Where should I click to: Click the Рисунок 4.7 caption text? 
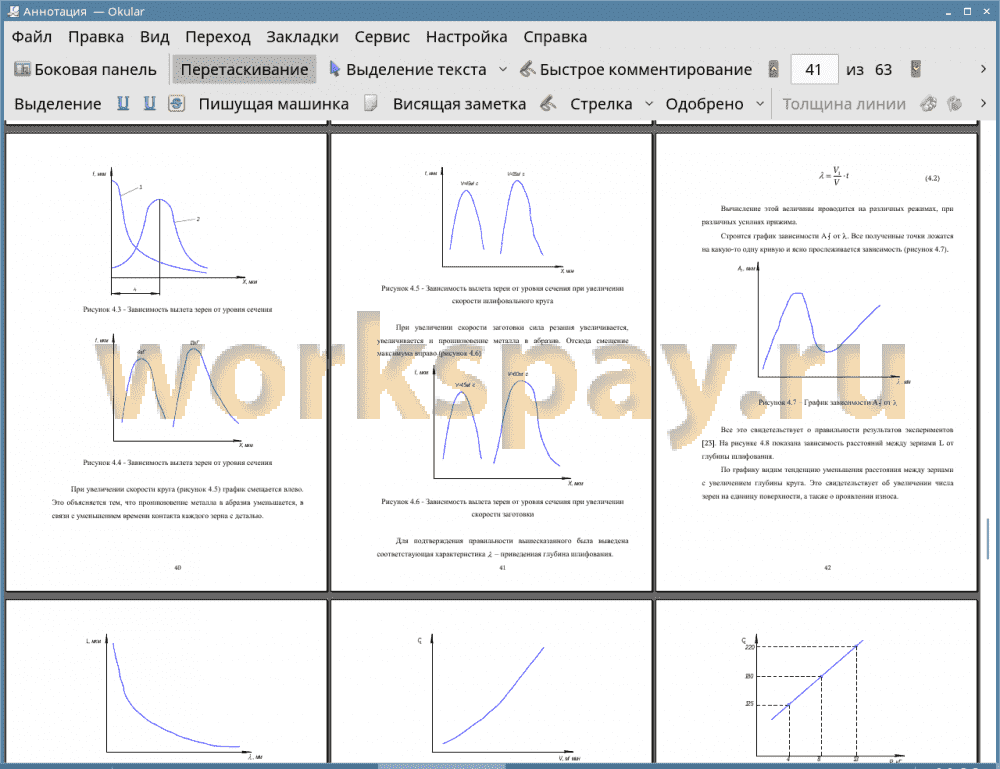pyautogui.click(x=827, y=402)
